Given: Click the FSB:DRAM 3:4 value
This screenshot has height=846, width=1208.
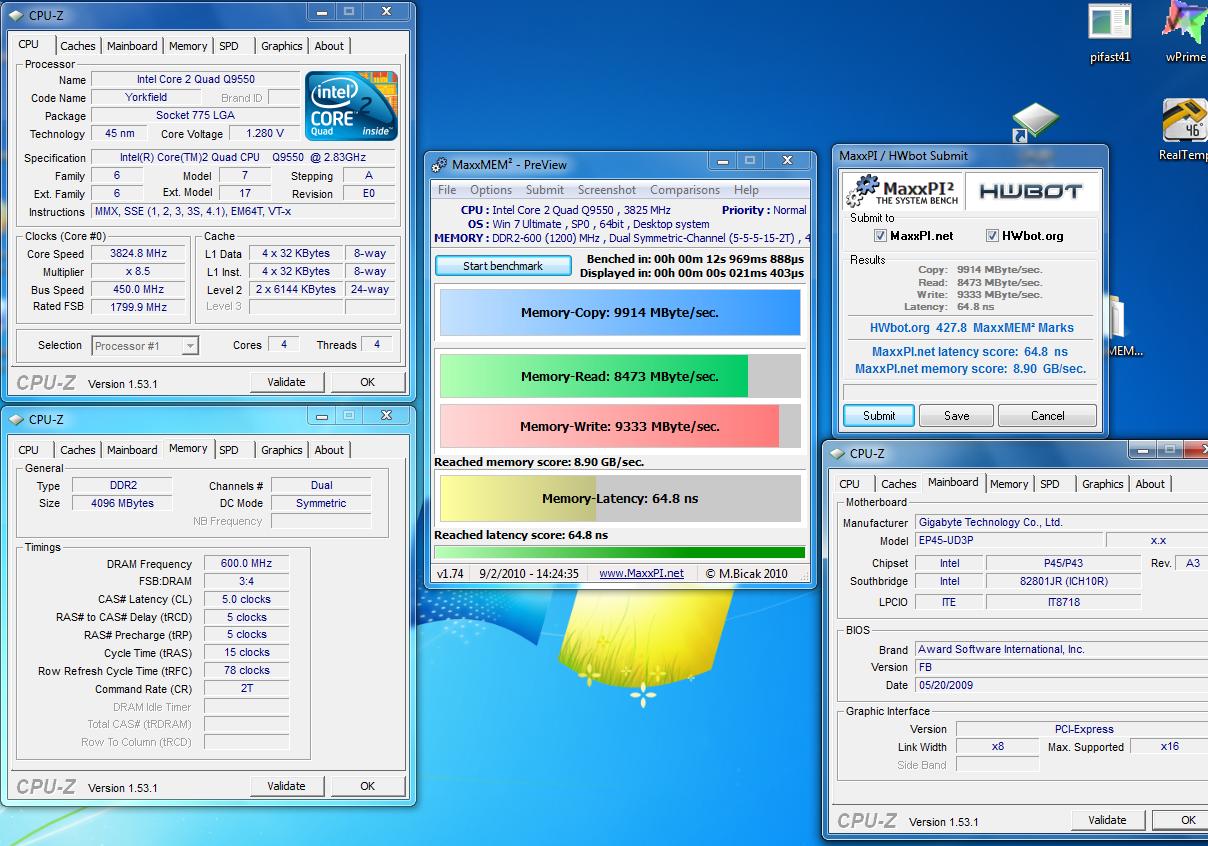Looking at the screenshot, I should 246,582.
